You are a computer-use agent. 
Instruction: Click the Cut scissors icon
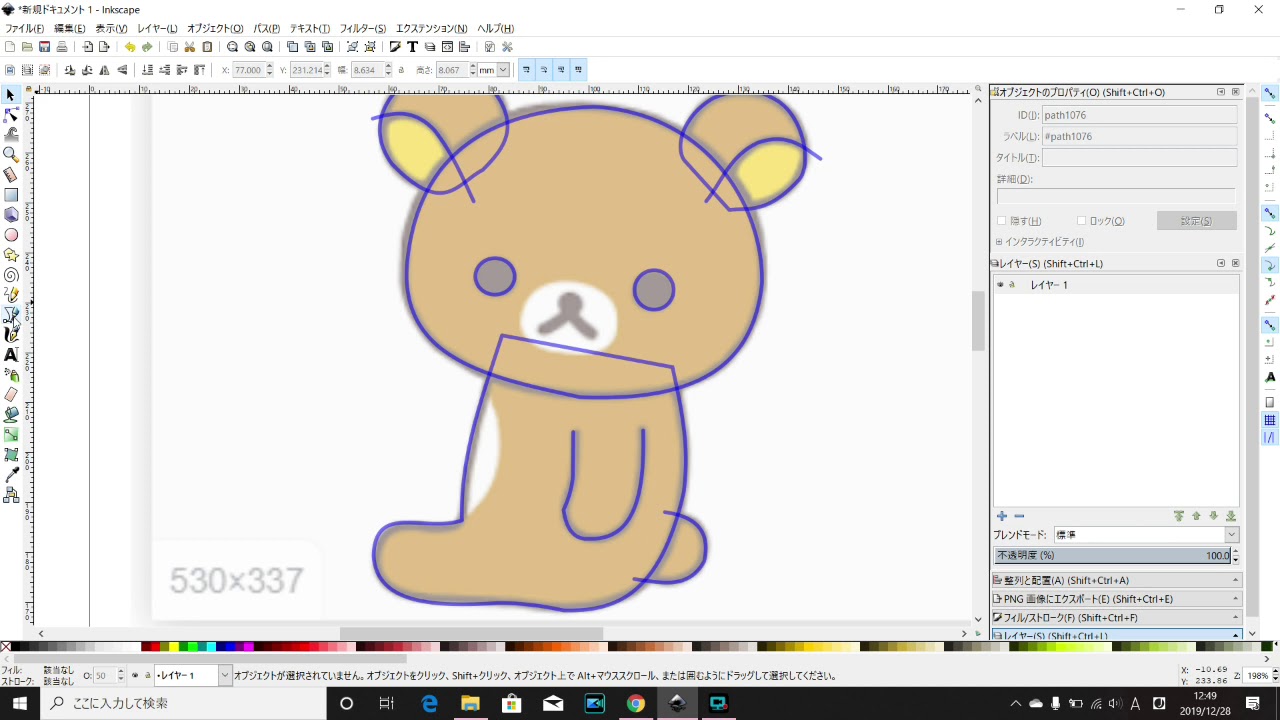tap(190, 47)
